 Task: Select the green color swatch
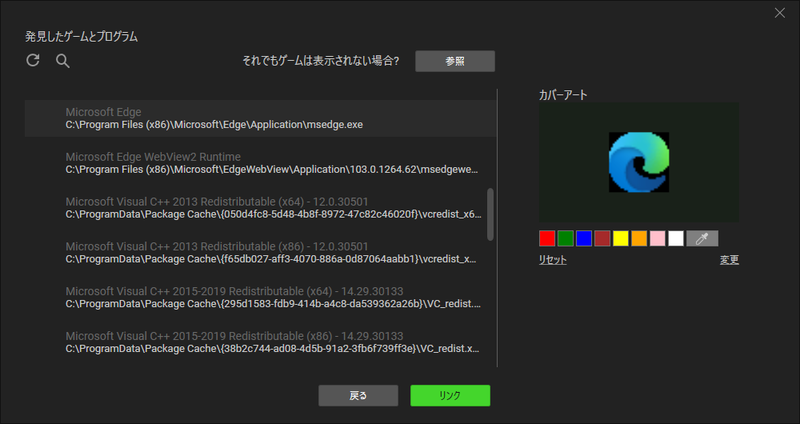pyautogui.click(x=565, y=238)
